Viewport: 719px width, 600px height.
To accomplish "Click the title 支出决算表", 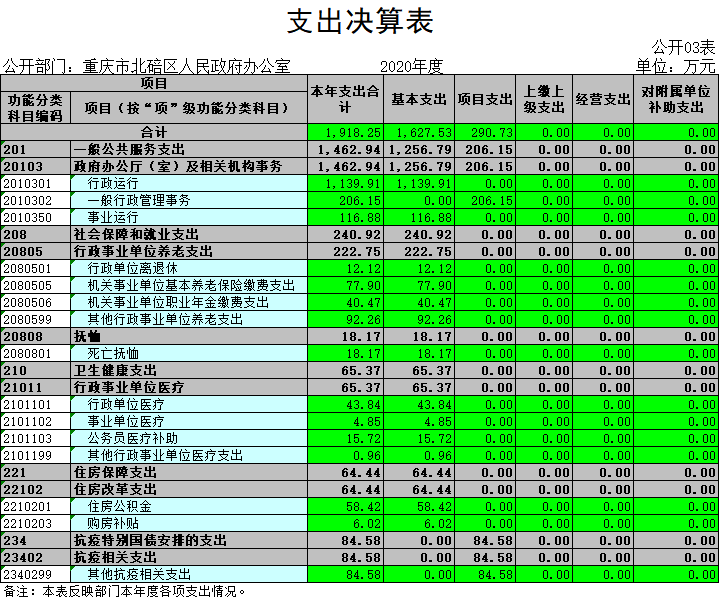I will coord(360,21).
